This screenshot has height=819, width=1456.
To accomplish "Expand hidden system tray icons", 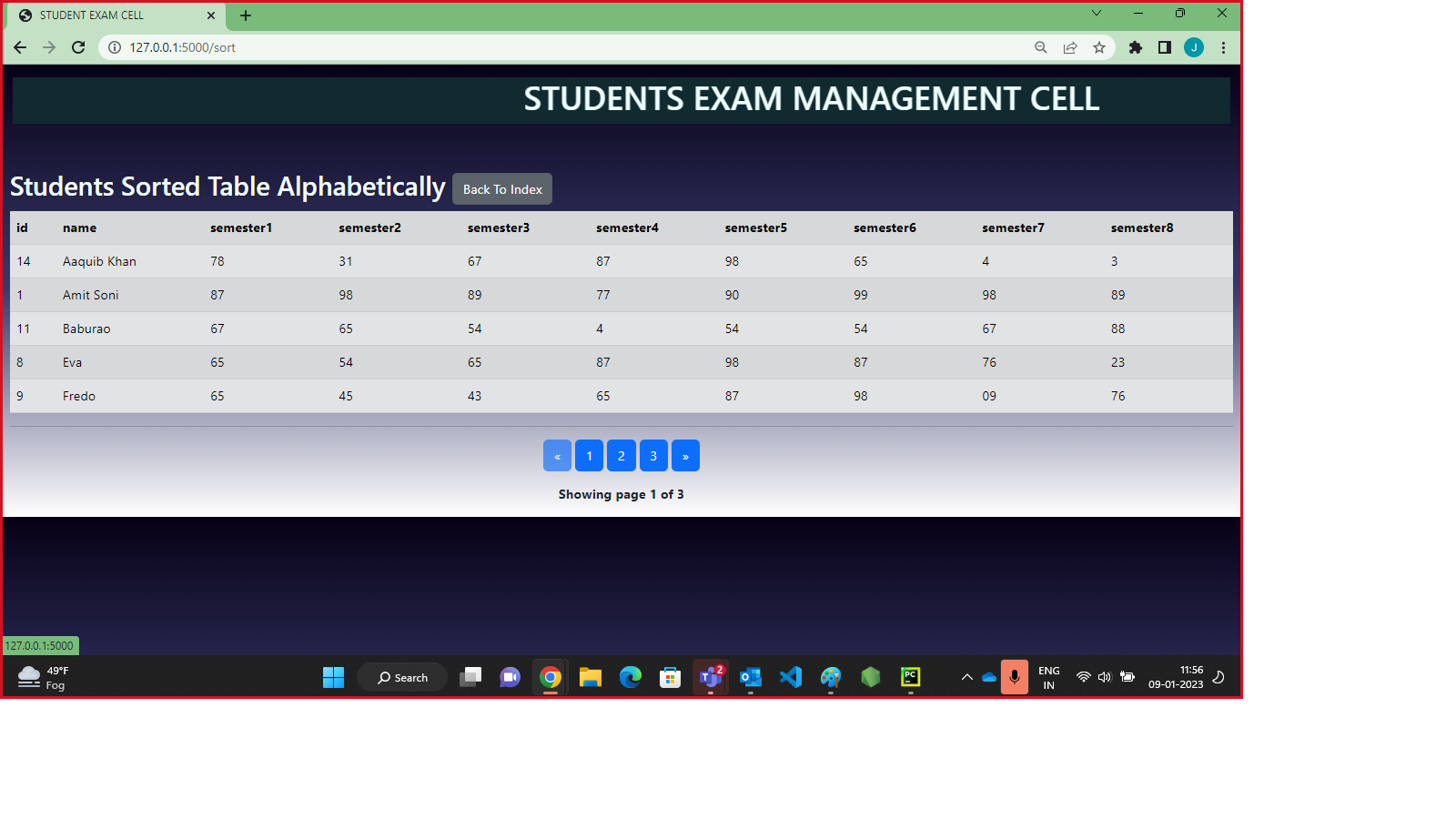I will tap(966, 677).
